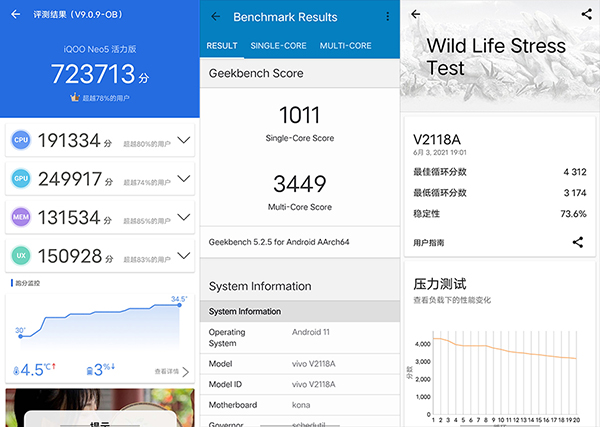The width and height of the screenshot is (600, 427).
Task: Expand the UX 150928 score row
Action: (x=182, y=256)
